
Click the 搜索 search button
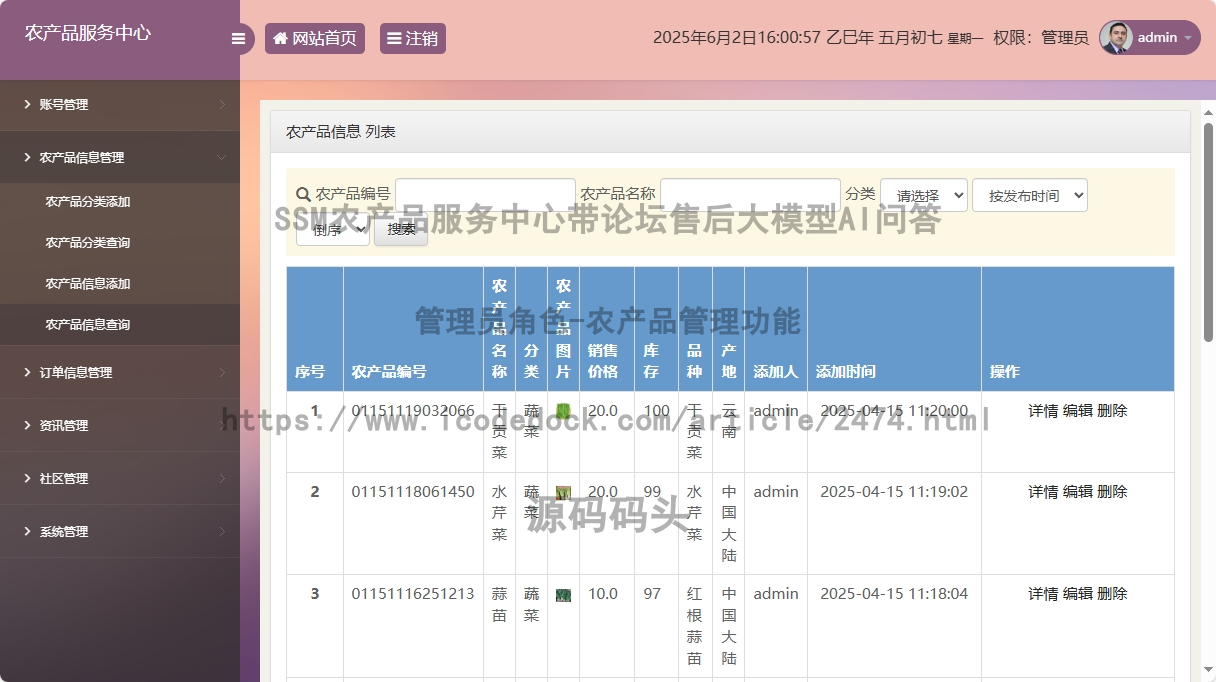[x=401, y=230]
